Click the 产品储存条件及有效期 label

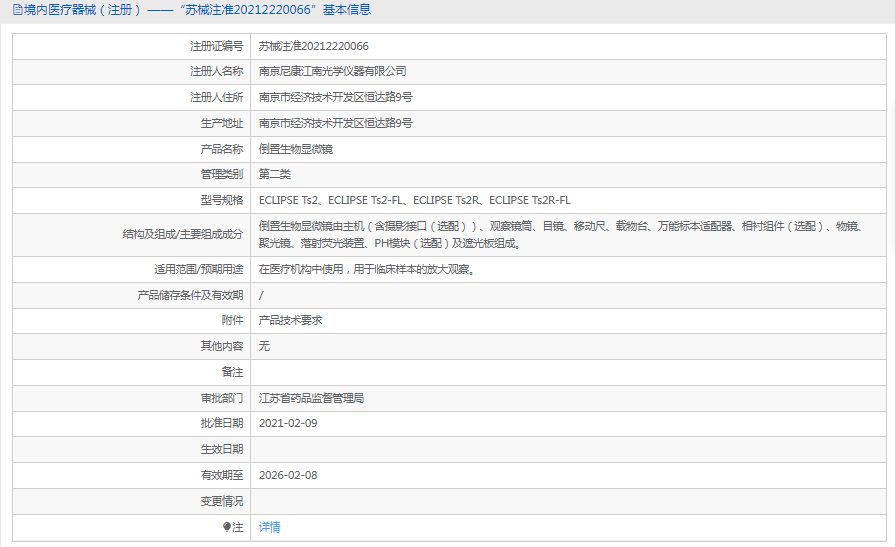pos(190,295)
